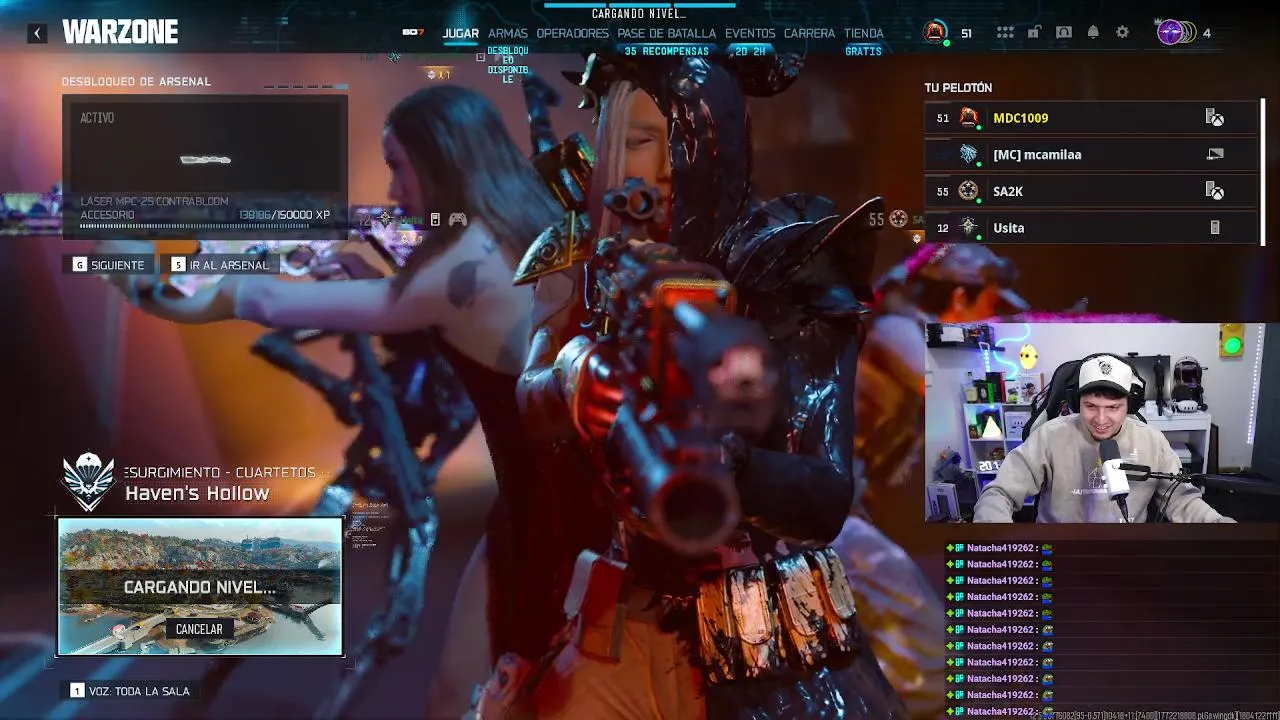Select the JUGAR tab
The image size is (1280, 720).
461,33
